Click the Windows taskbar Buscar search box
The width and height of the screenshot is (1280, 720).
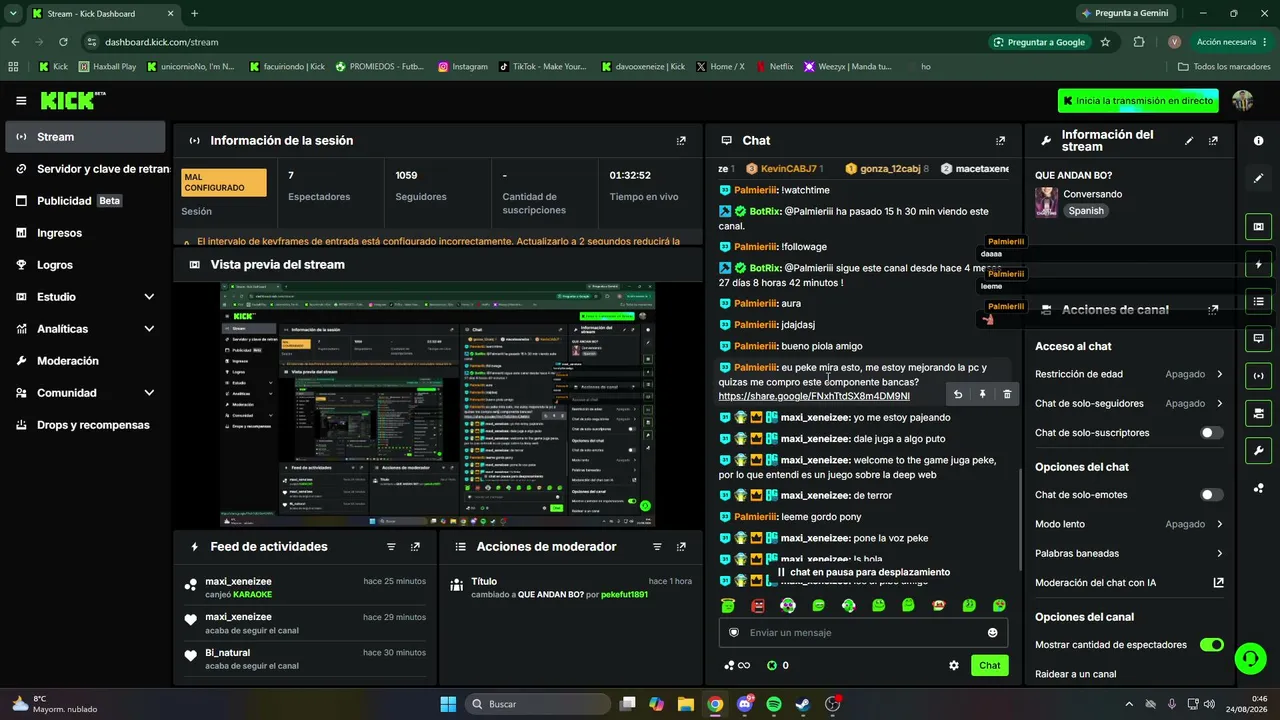point(536,704)
